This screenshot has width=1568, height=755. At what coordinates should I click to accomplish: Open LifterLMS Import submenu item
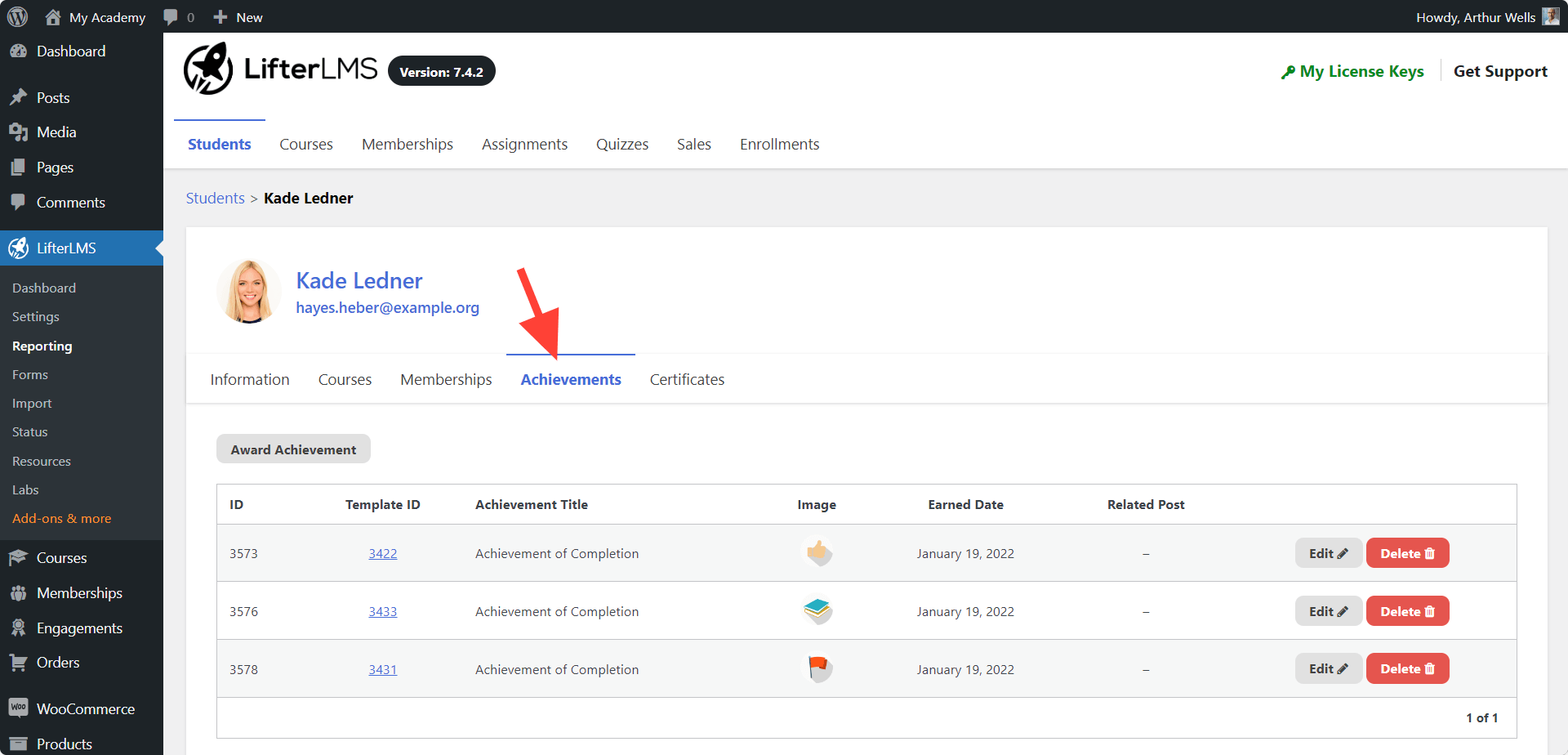(x=32, y=403)
